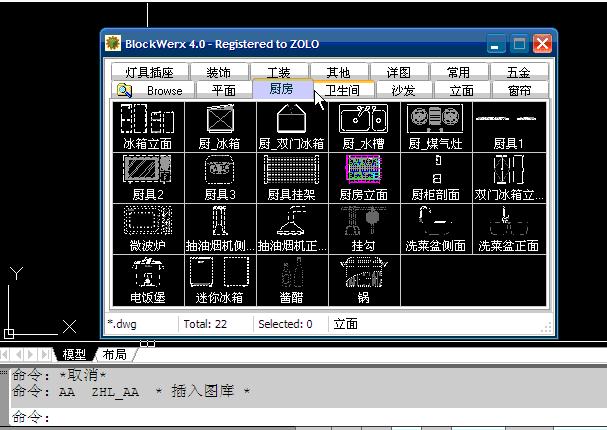Select the 厨柜剖面 block

436,178
